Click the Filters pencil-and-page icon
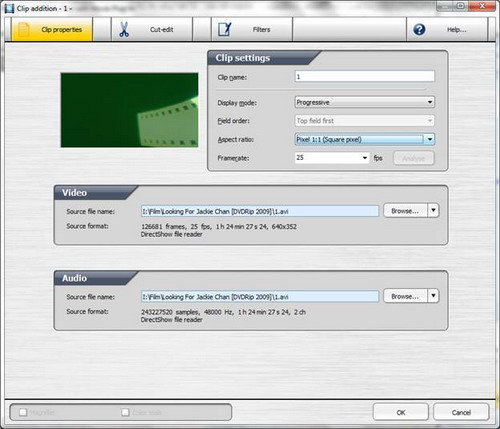 click(224, 29)
